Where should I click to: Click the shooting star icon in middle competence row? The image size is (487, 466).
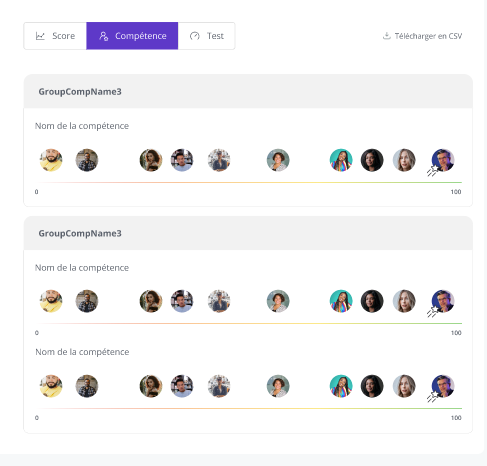(x=433, y=312)
